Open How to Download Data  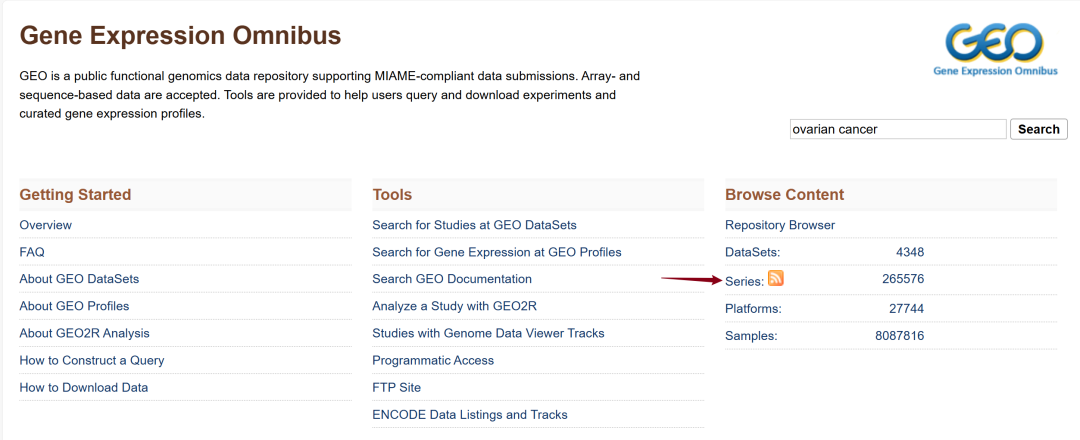(83, 387)
